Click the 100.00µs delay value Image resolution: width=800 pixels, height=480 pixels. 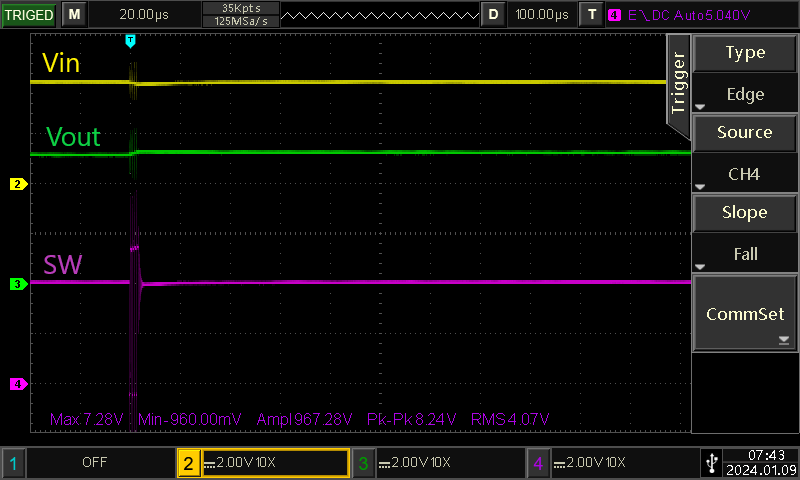tap(542, 14)
